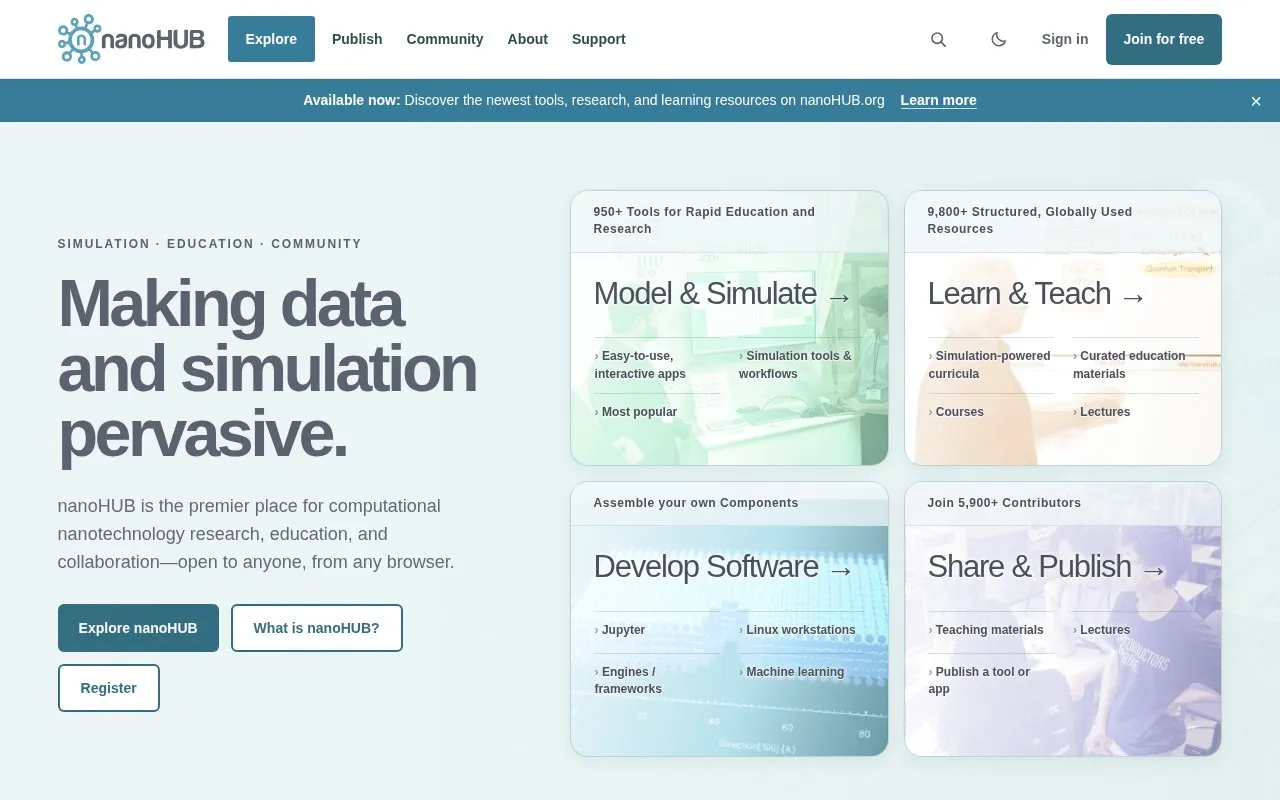1280x800 pixels.
Task: Toggle dark mode moon icon
Action: click(x=998, y=39)
